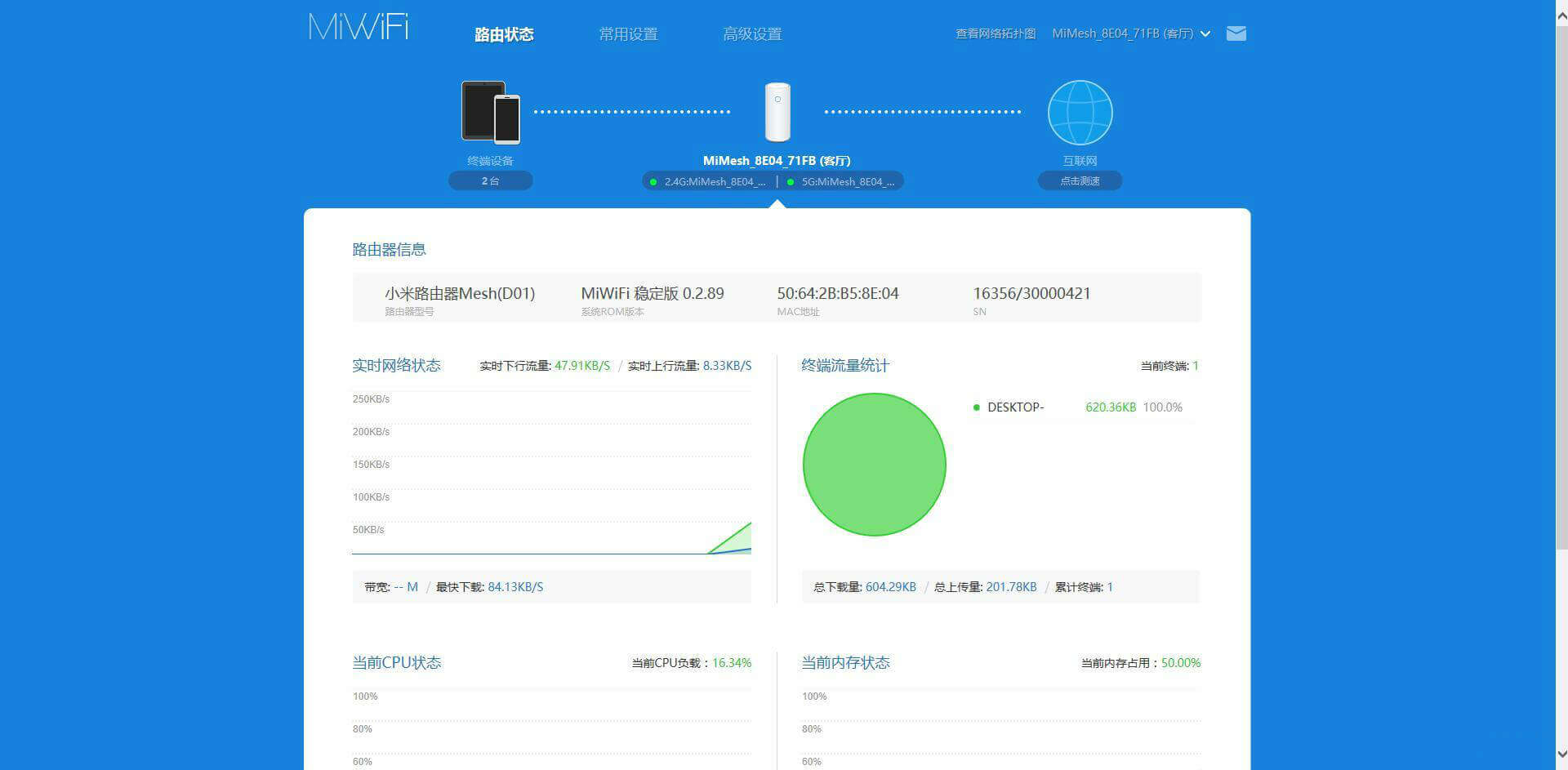
Task: Open the router name chevron menu
Action: point(1206,33)
